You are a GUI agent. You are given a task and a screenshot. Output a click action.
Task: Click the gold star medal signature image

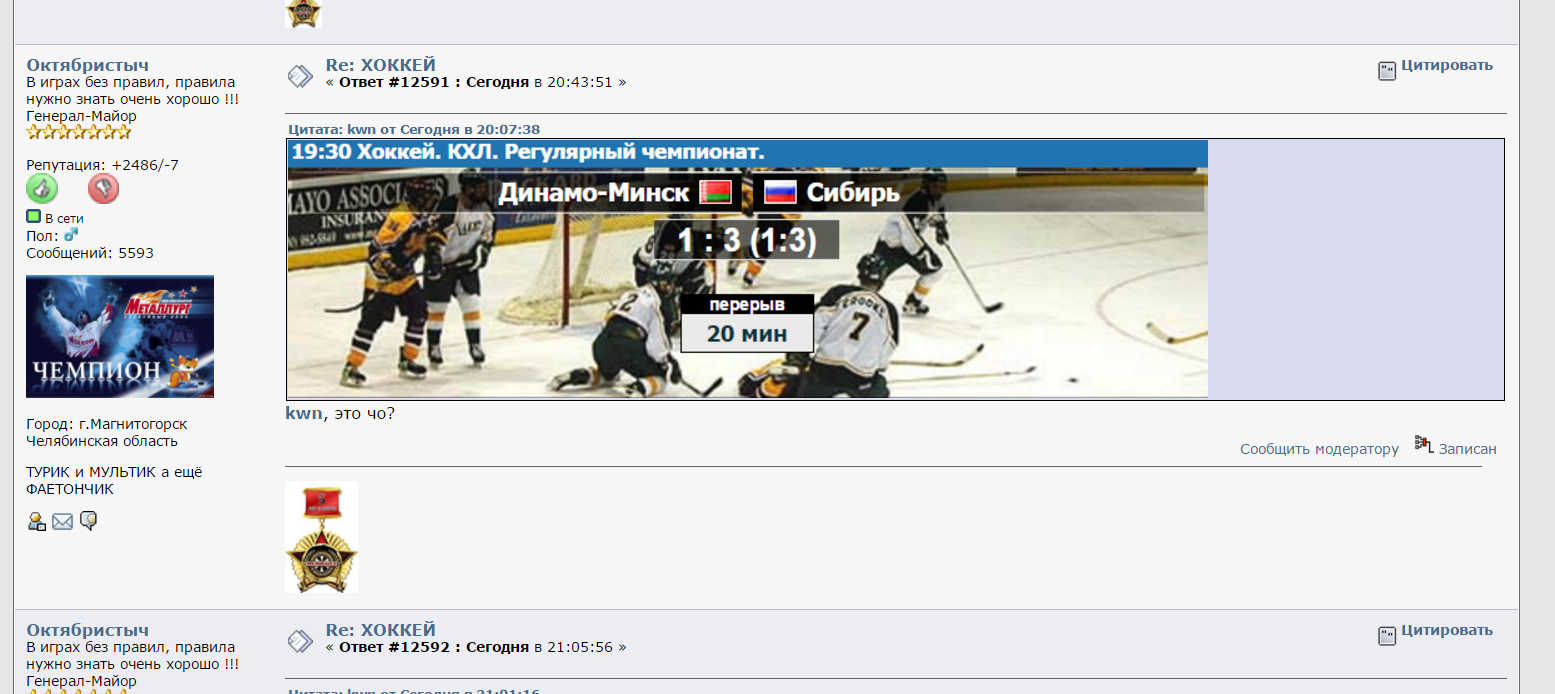tap(321, 537)
